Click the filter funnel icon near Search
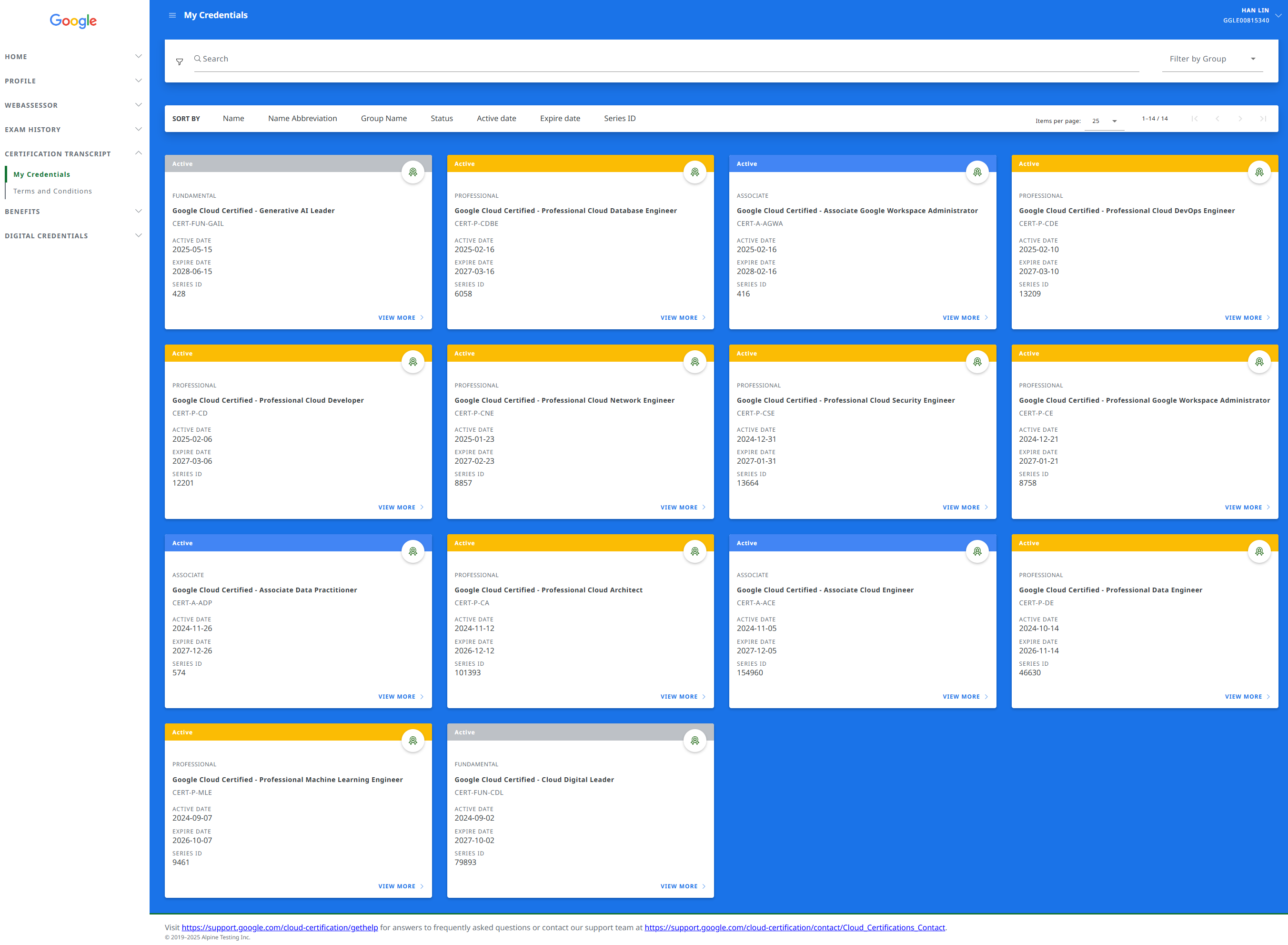 (180, 62)
